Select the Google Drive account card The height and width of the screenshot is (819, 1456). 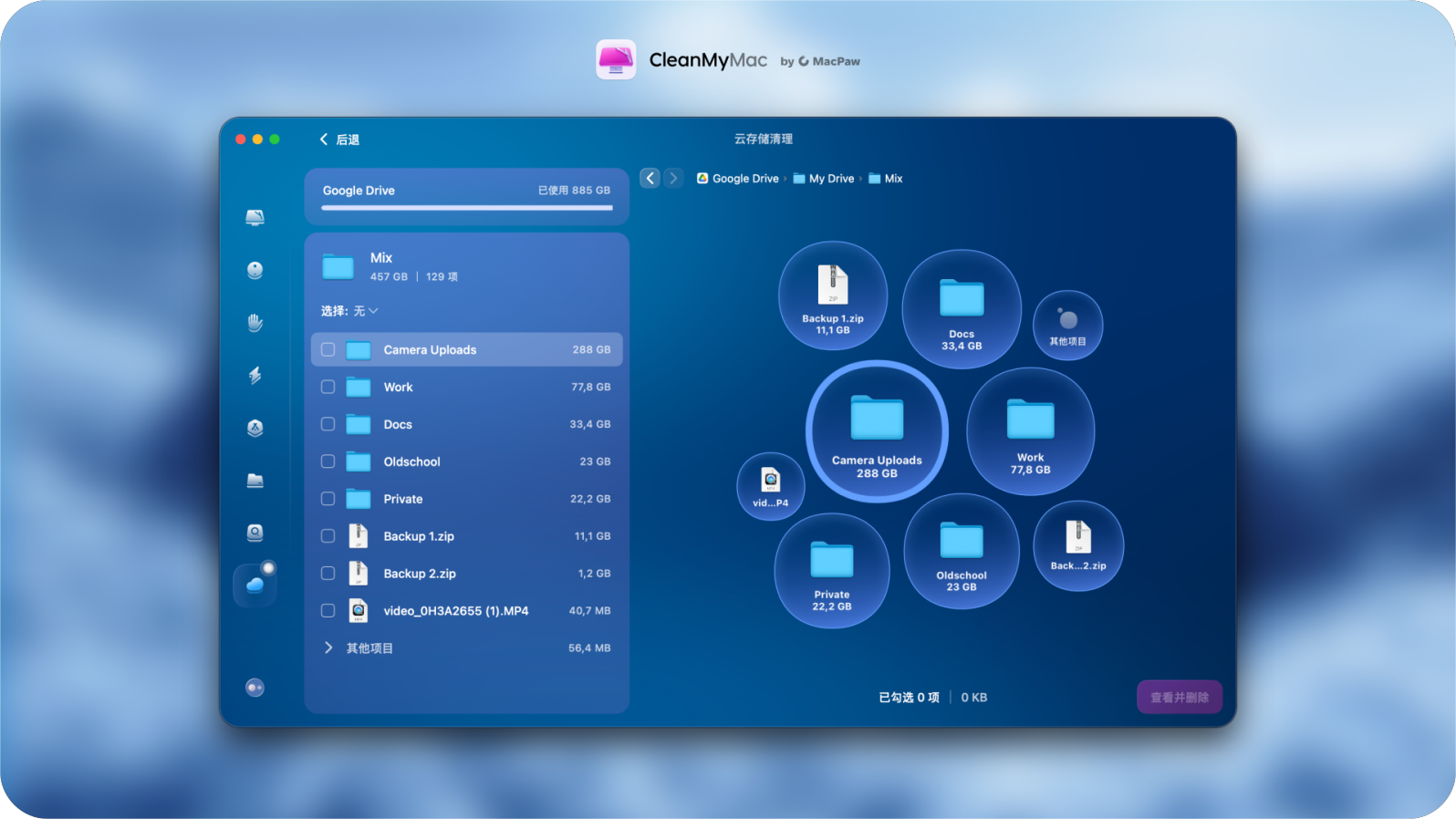(x=467, y=196)
